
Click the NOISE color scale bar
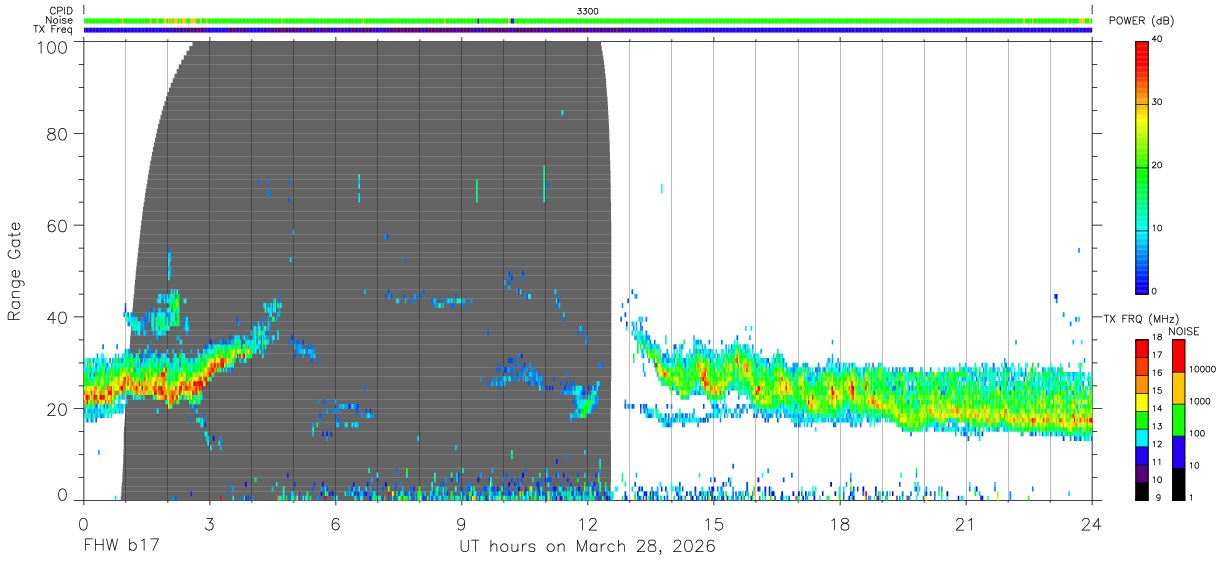click(x=1178, y=419)
